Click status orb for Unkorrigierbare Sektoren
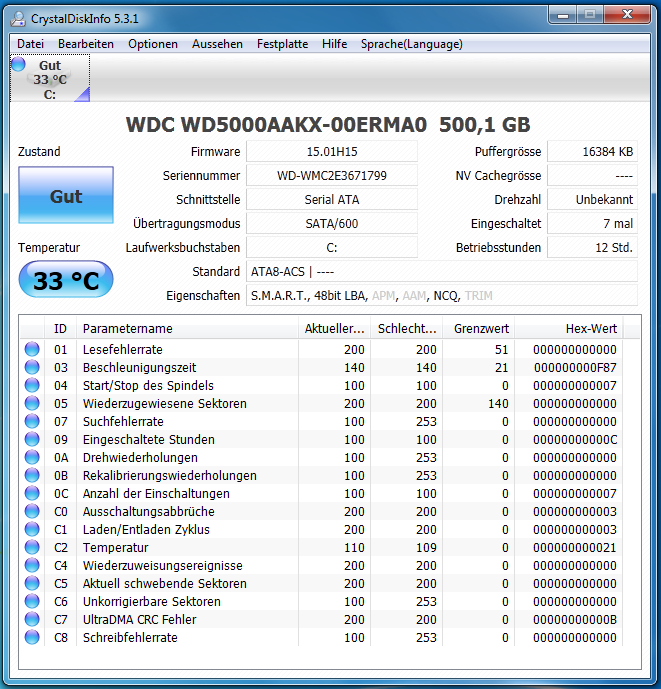The width and height of the screenshot is (661, 689). [x=32, y=602]
